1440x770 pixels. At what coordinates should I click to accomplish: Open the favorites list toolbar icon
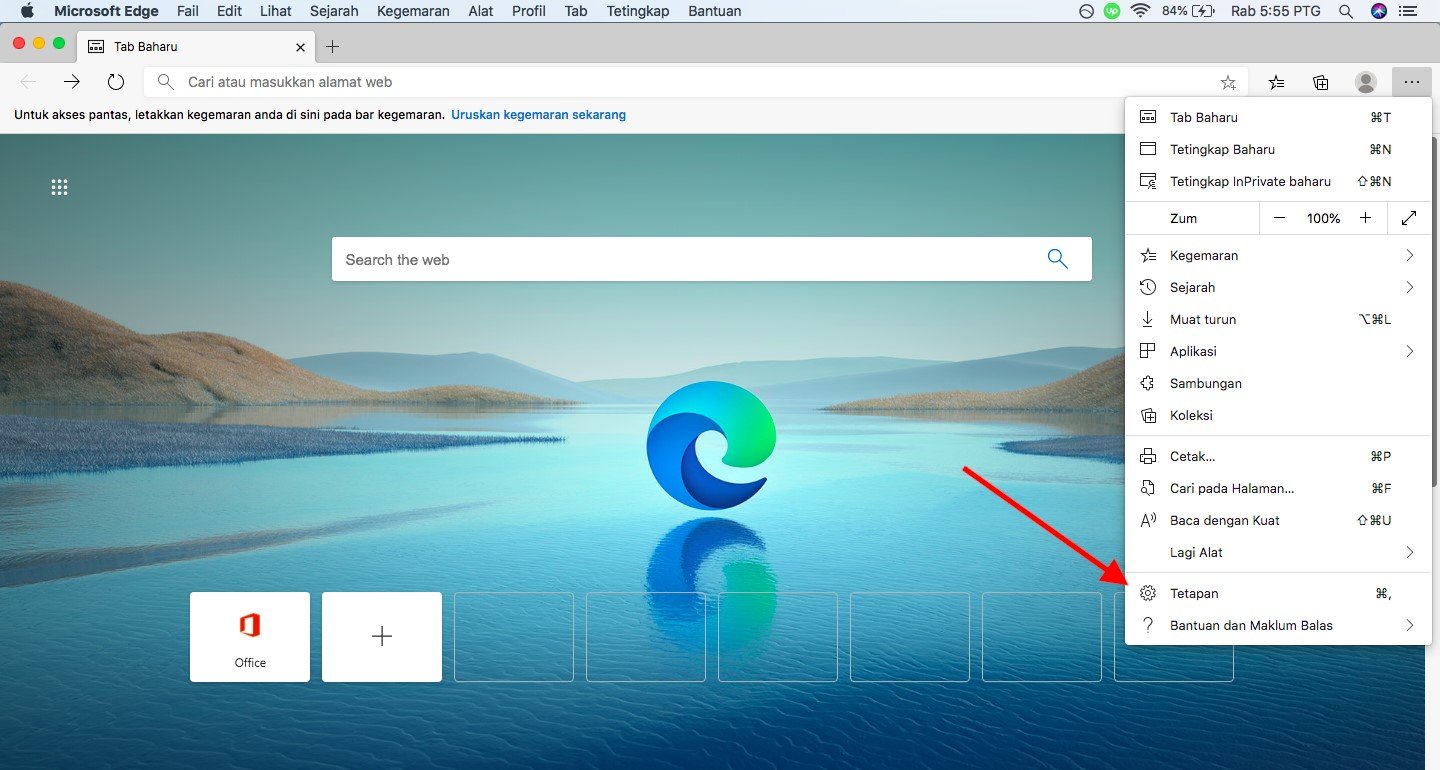(x=1277, y=82)
